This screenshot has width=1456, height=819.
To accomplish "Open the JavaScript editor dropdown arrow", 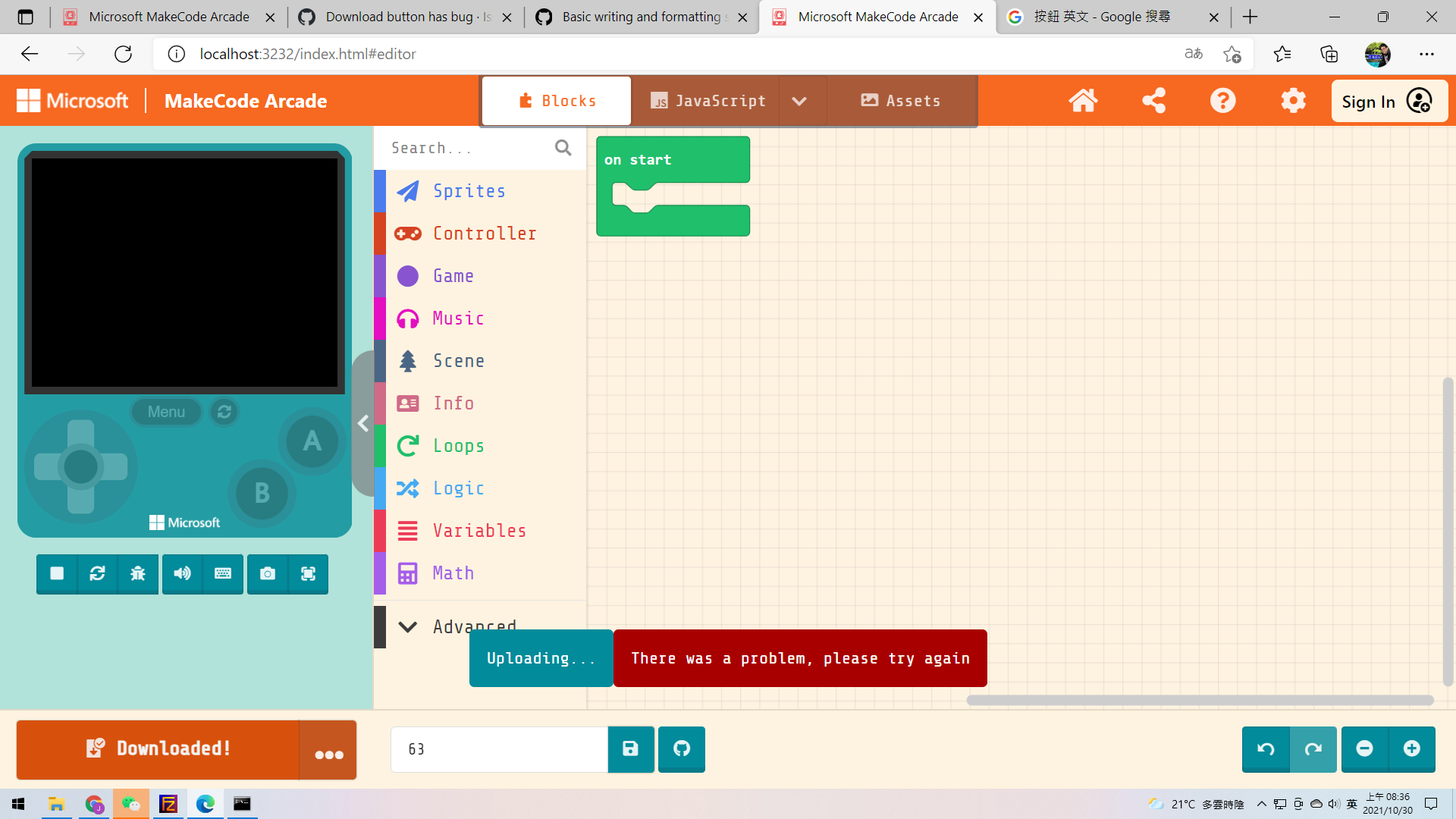I will coord(800,100).
